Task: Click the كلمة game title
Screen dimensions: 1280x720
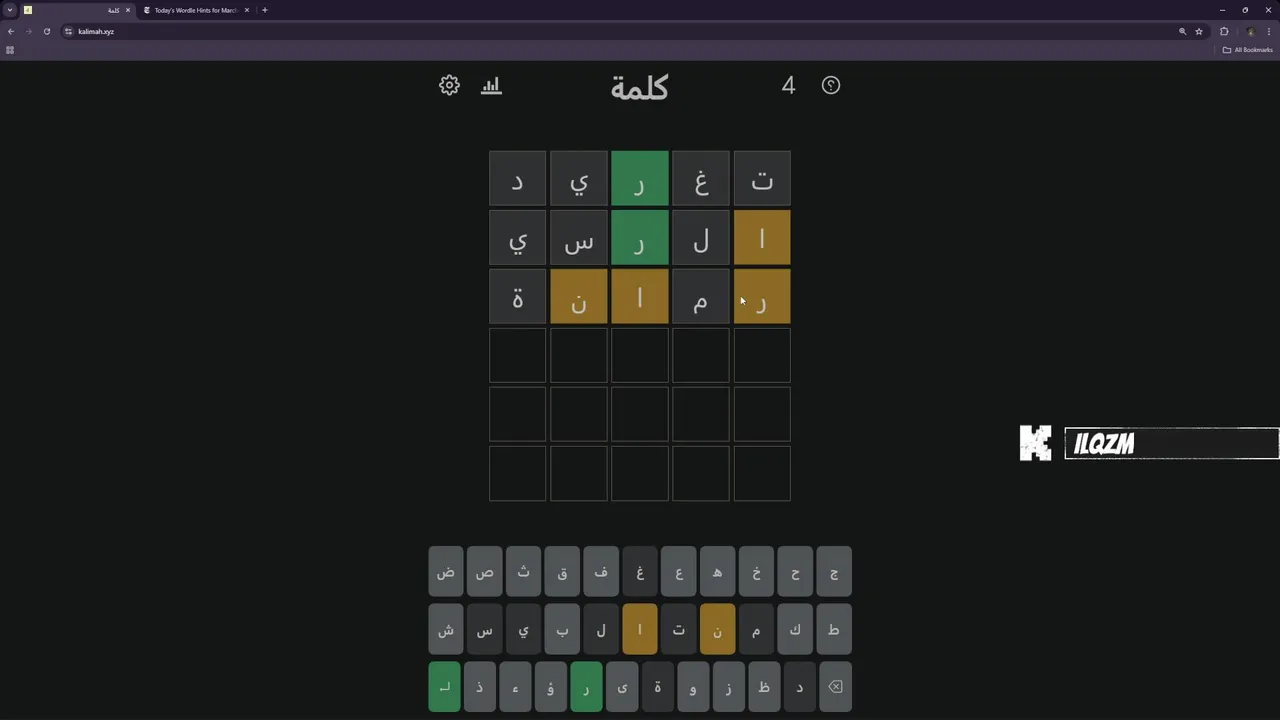Action: [639, 87]
